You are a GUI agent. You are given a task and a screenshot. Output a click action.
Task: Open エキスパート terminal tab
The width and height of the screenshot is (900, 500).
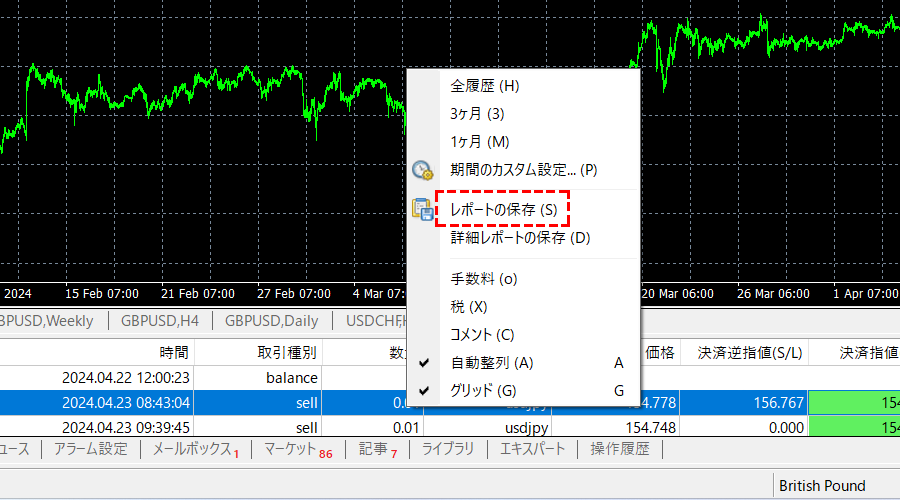[x=532, y=449]
